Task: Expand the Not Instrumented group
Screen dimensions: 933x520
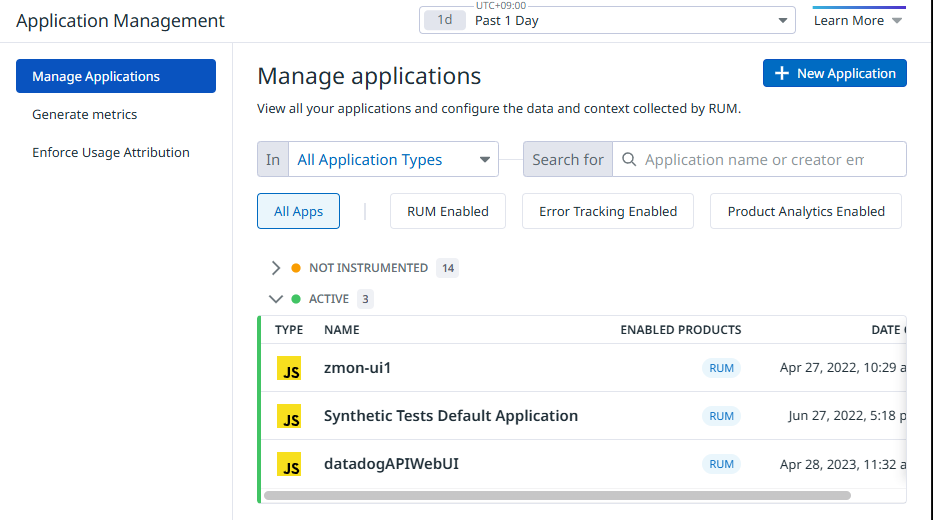Action: 276,268
